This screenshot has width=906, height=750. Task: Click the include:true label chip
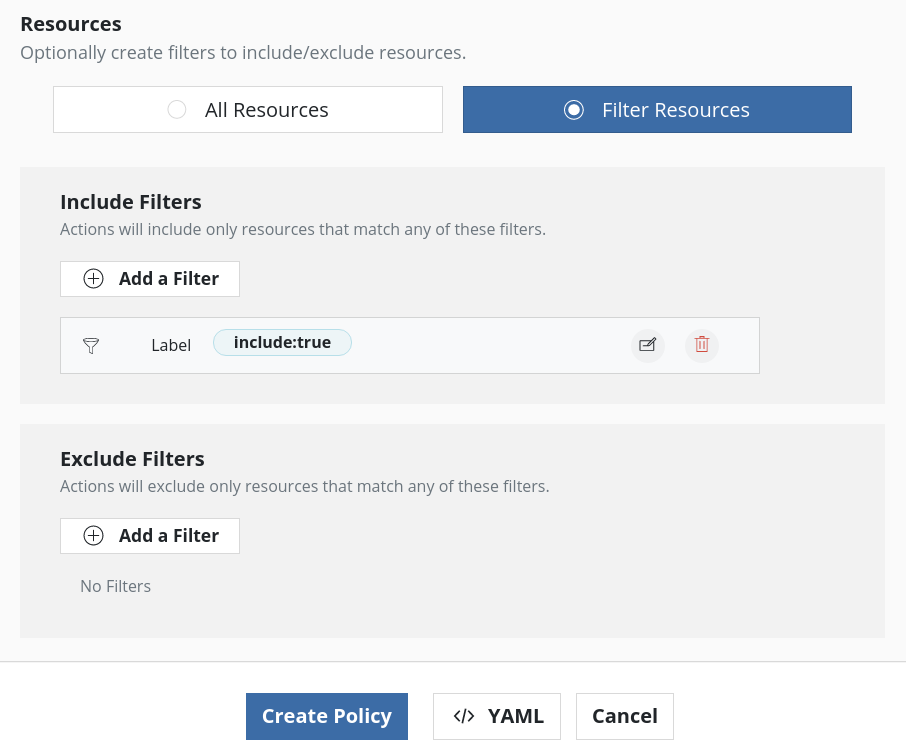[282, 343]
